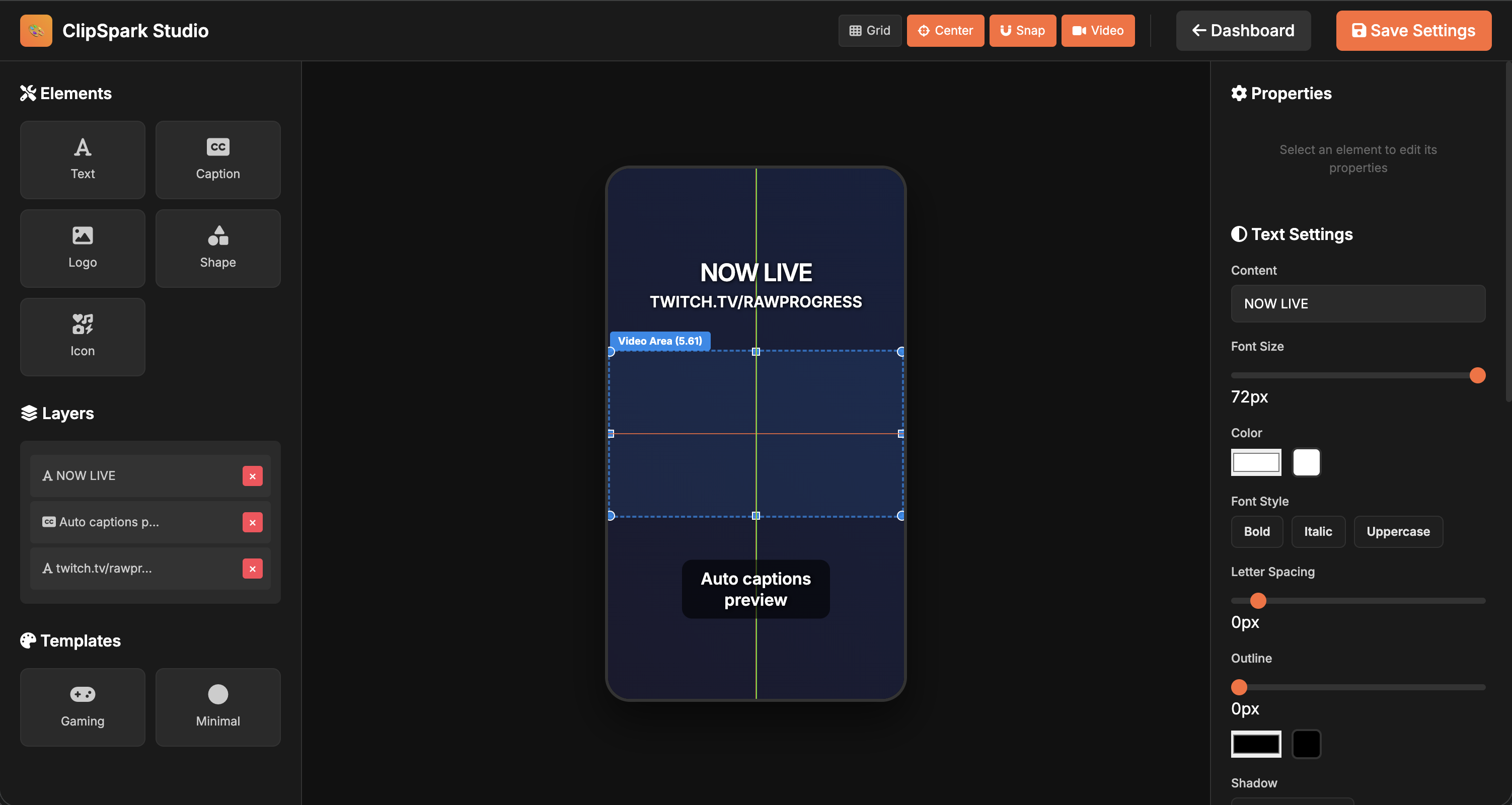Toggle Snap alignment on
The width and height of the screenshot is (1512, 805).
1022,31
